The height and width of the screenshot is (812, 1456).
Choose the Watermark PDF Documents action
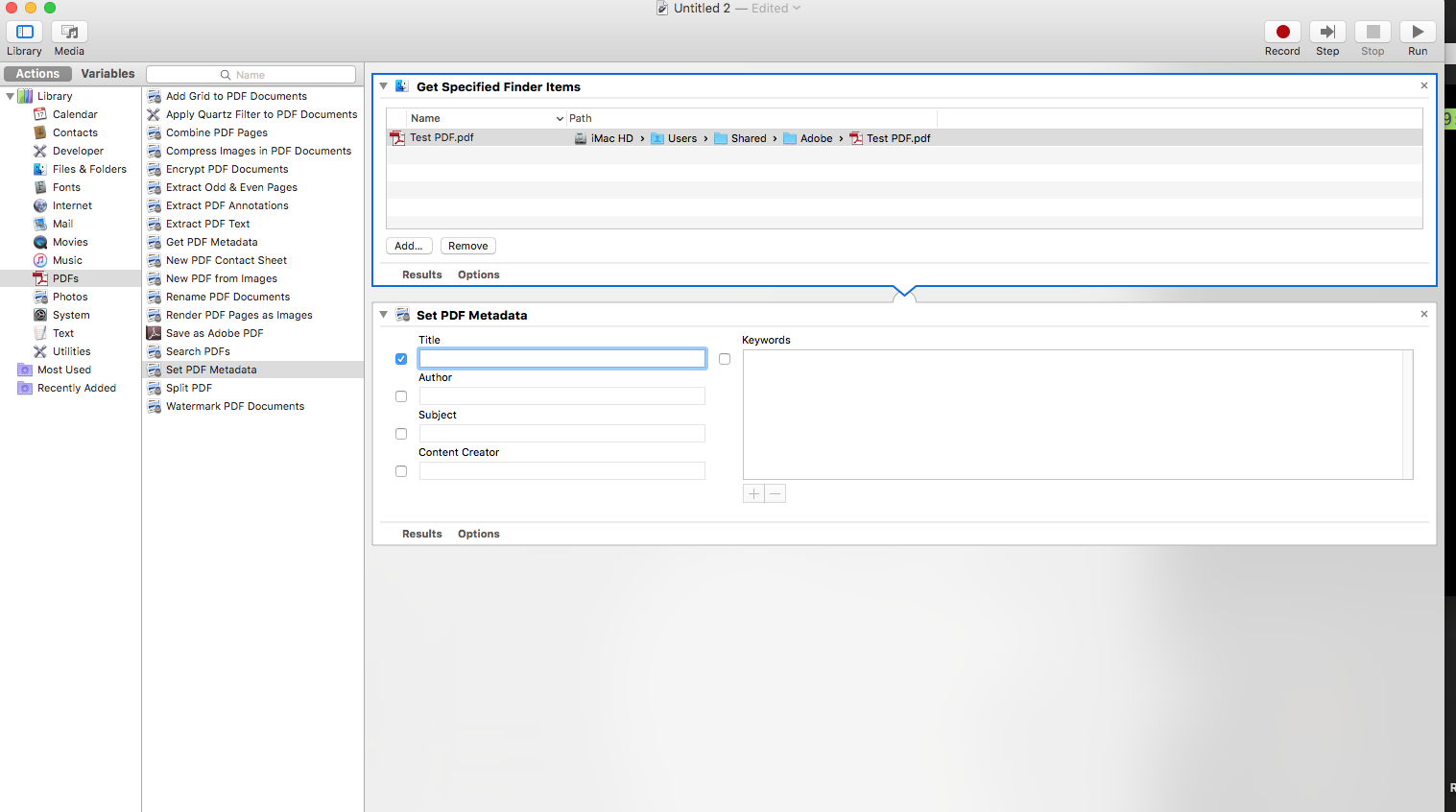pyautogui.click(x=234, y=406)
